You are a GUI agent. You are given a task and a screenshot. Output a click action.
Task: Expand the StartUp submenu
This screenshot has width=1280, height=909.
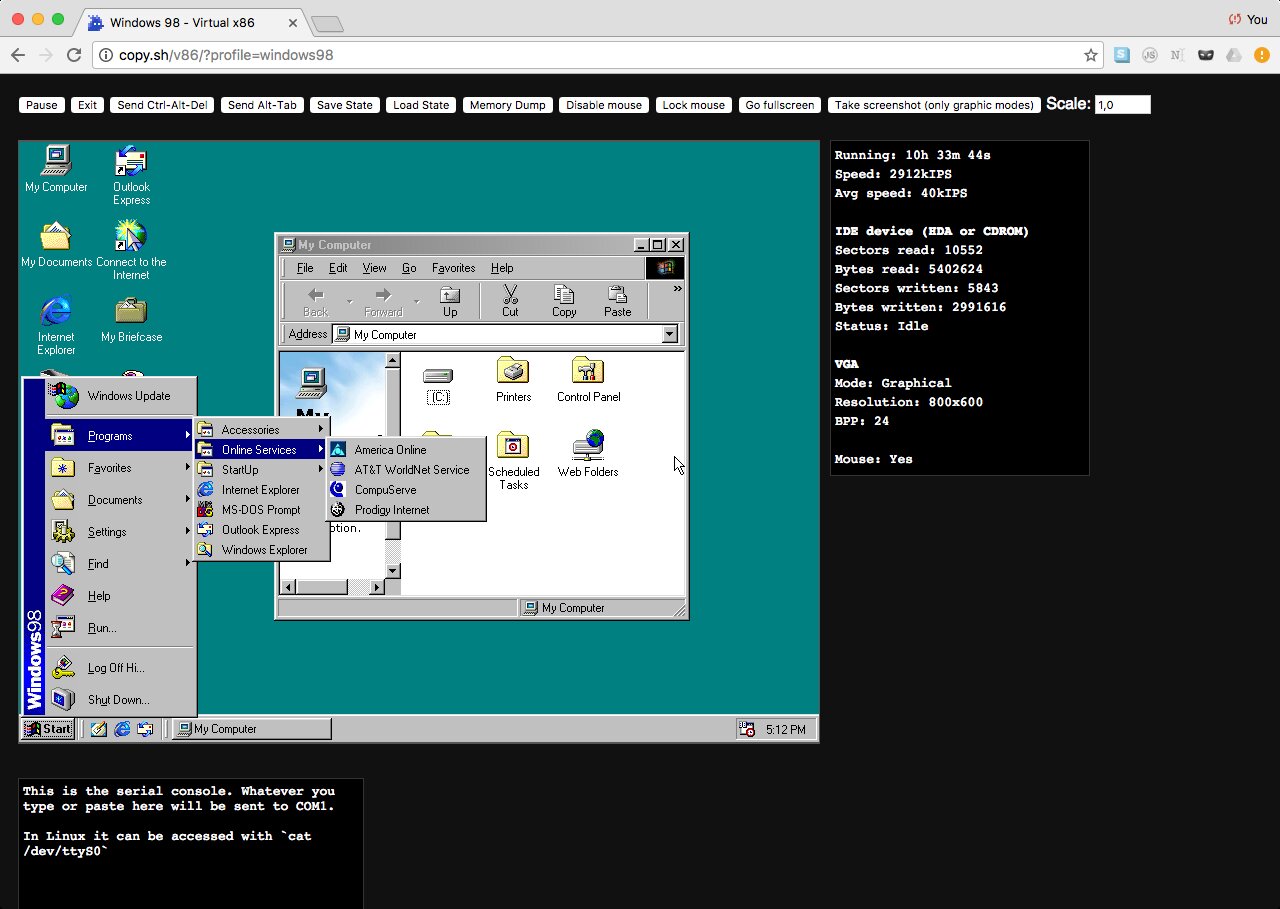[x=262, y=470]
